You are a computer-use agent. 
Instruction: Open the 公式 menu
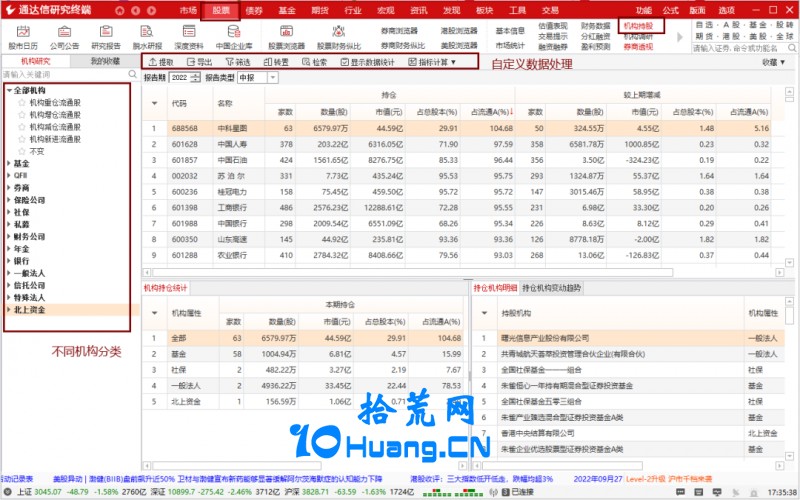coord(670,10)
